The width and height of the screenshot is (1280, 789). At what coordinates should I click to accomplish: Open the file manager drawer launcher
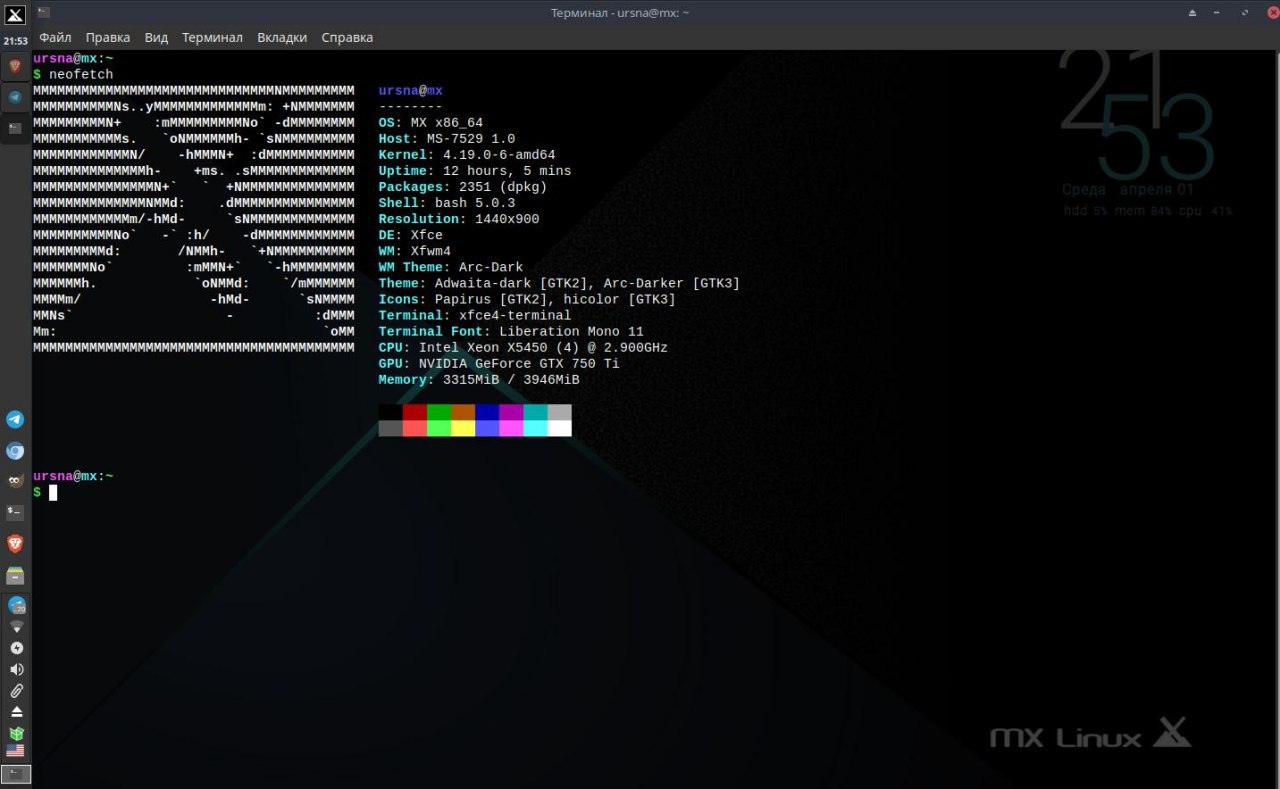(x=15, y=576)
